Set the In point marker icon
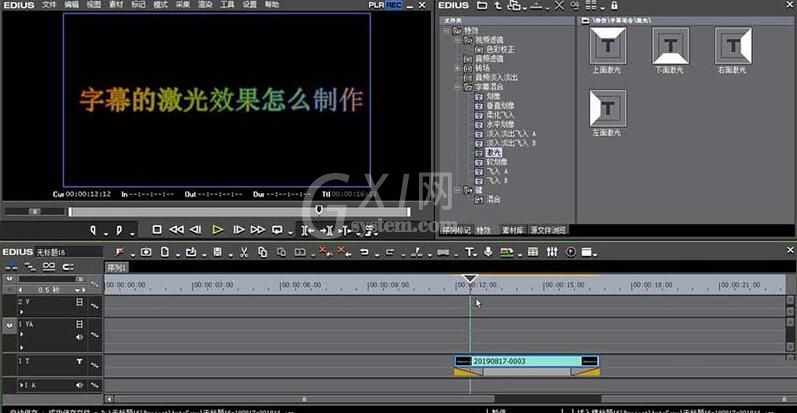 (93, 231)
